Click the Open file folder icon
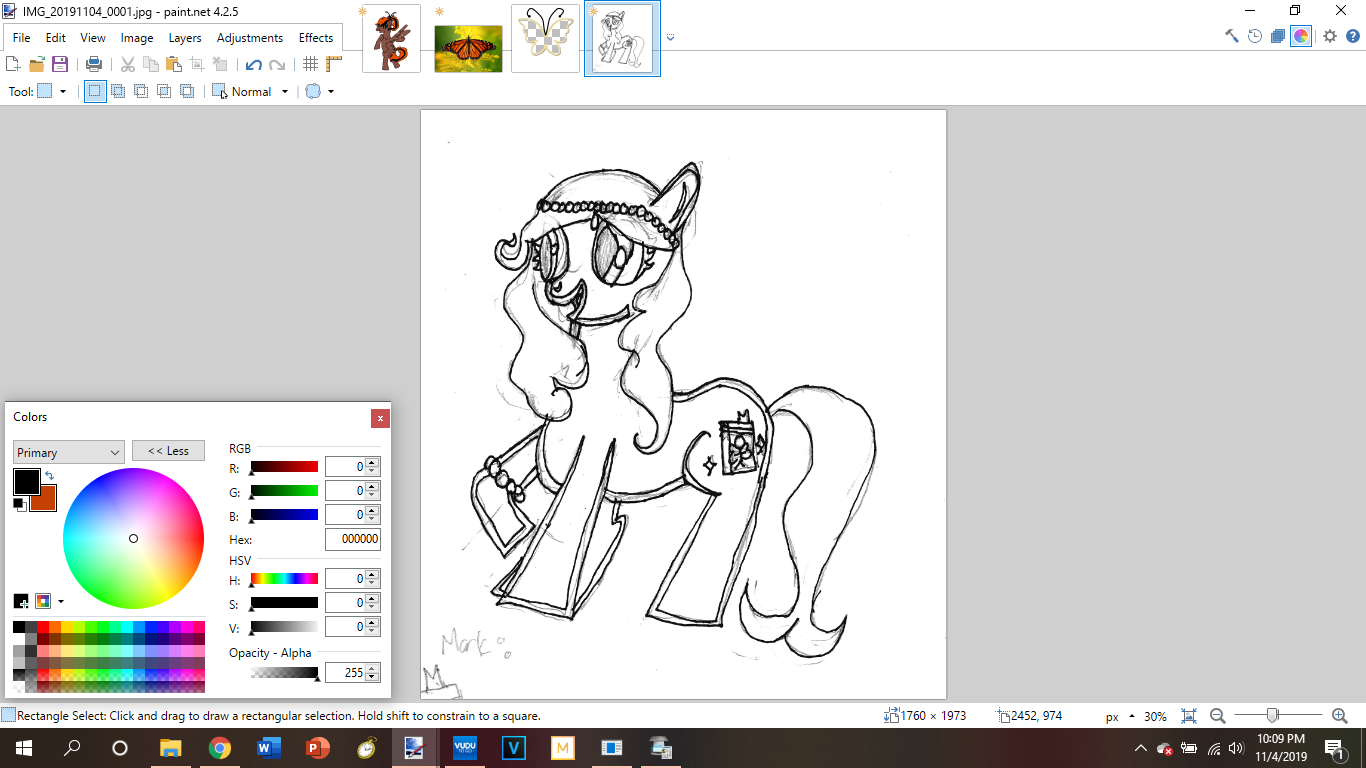 [x=37, y=64]
